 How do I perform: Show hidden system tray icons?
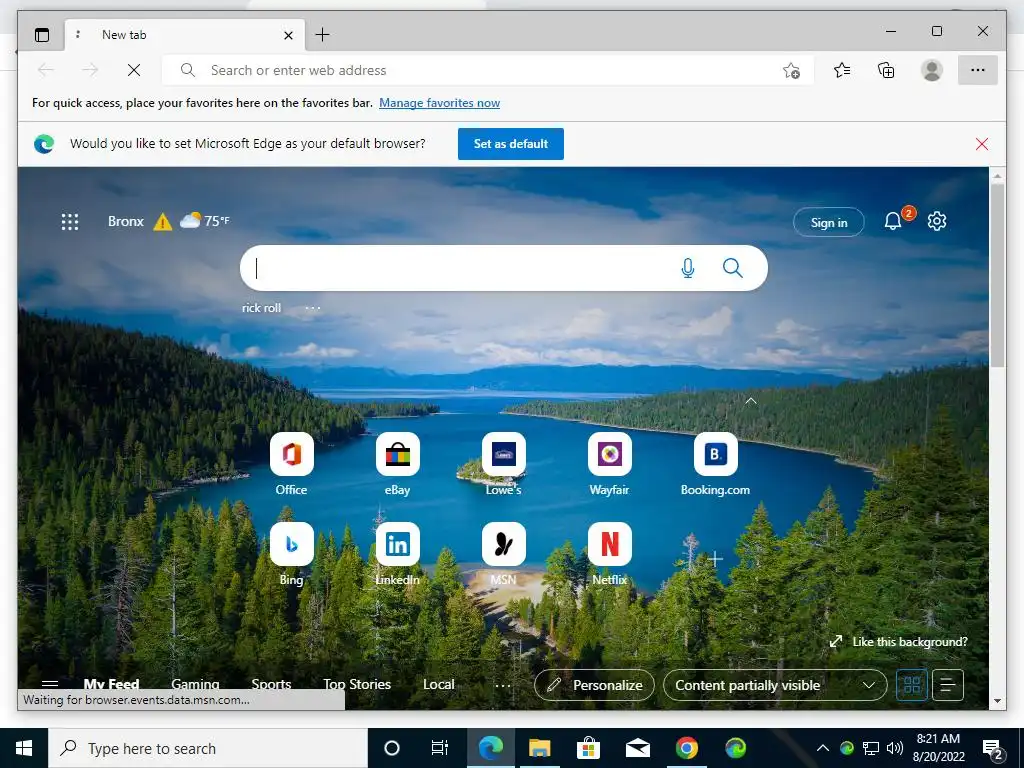coord(823,748)
